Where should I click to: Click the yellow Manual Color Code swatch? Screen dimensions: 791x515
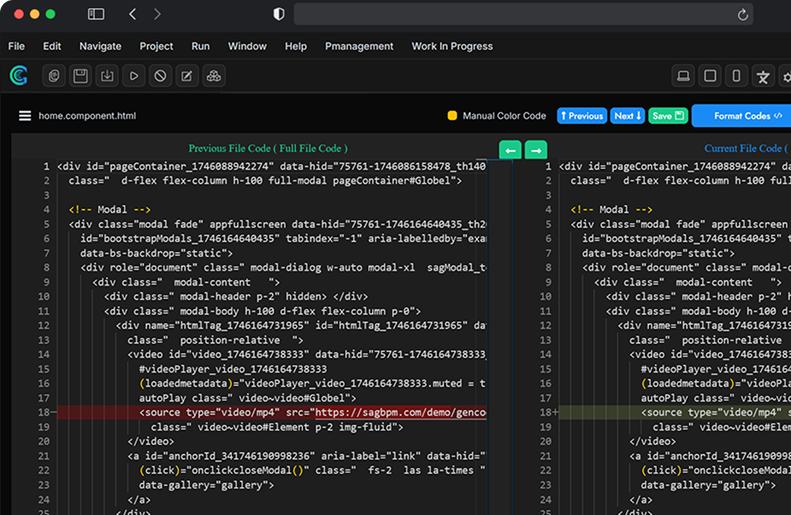click(452, 116)
